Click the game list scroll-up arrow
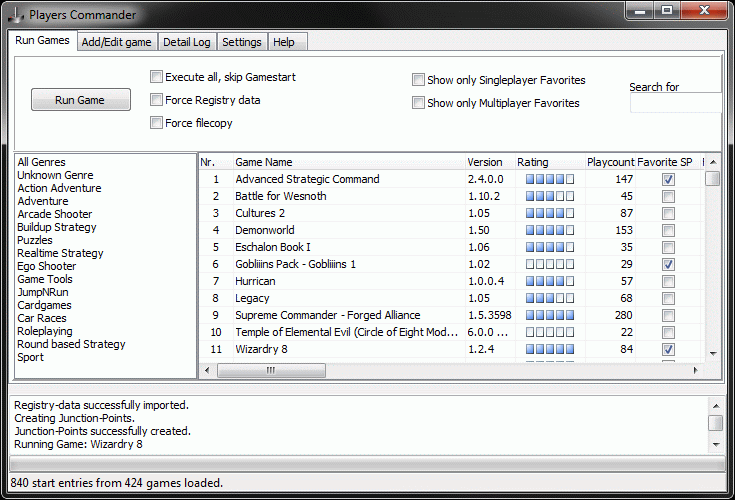The height and width of the screenshot is (500, 735). coord(713,162)
